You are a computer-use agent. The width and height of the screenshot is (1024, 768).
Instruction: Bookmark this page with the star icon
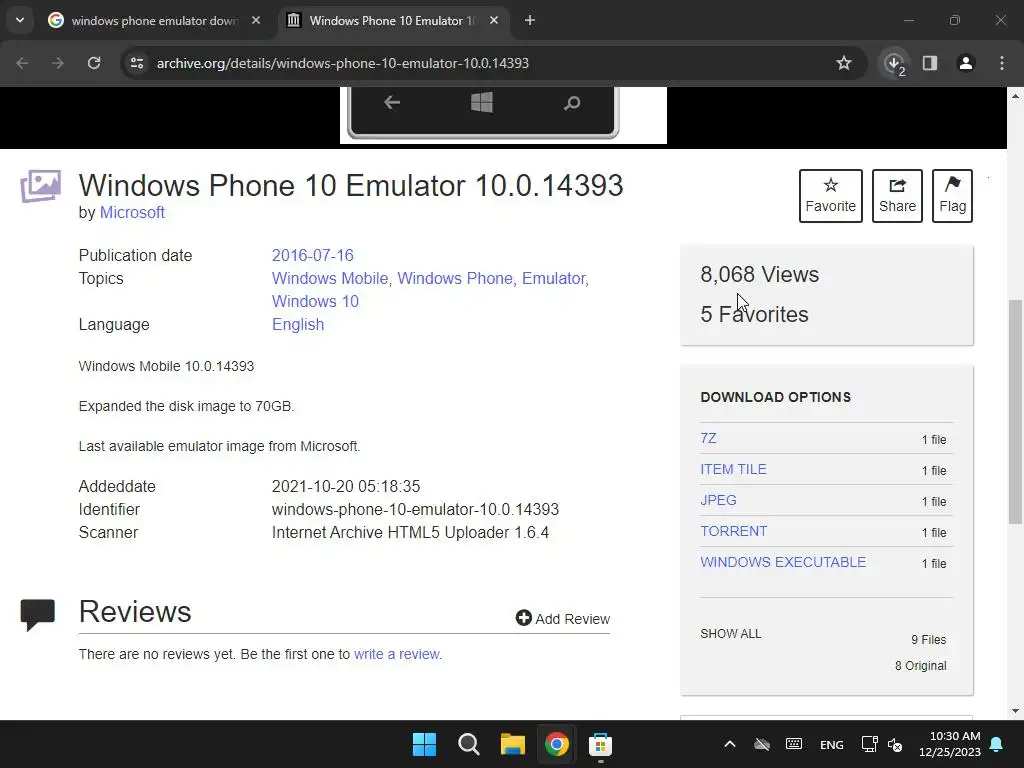coord(844,63)
